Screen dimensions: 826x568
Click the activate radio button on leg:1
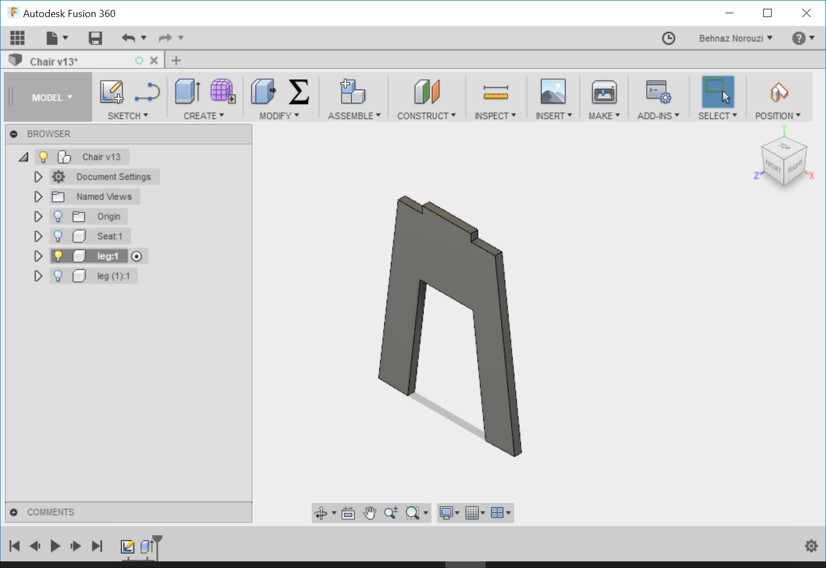coord(136,257)
